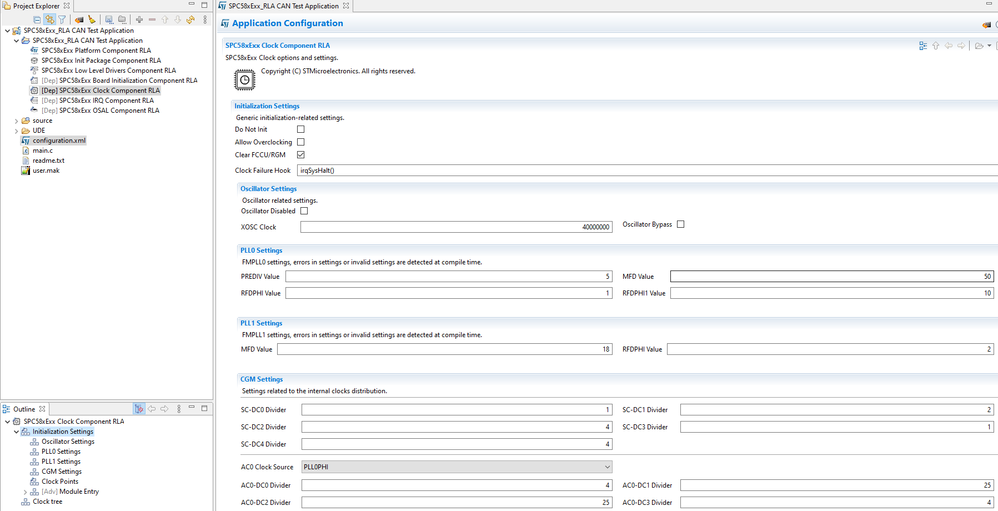Image resolution: width=998 pixels, height=511 pixels.
Task: Select PLL0 Settings in Outline
Action: (61, 451)
